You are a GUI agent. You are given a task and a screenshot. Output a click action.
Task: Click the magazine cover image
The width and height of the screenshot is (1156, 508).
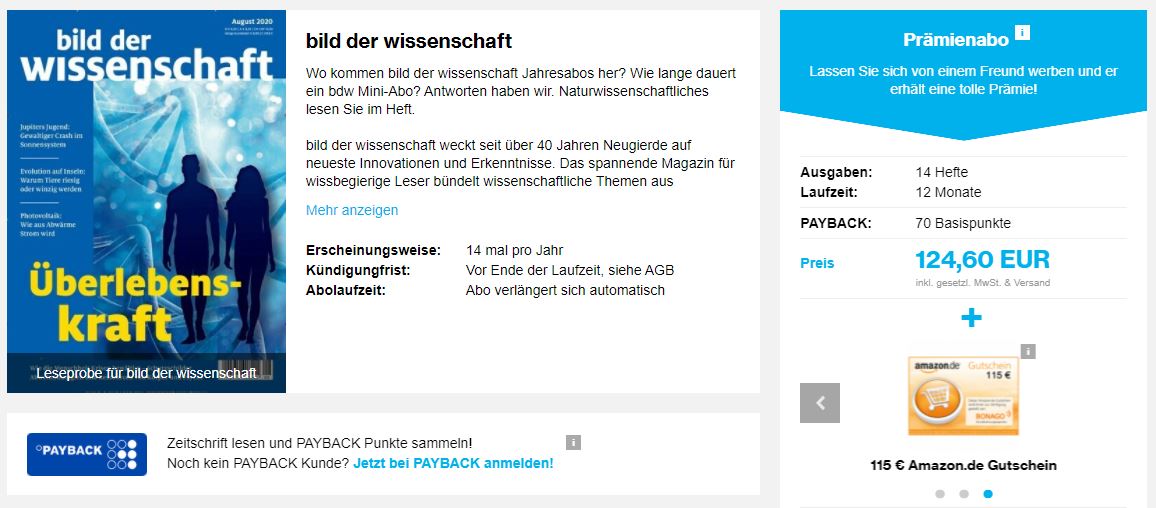tap(146, 190)
